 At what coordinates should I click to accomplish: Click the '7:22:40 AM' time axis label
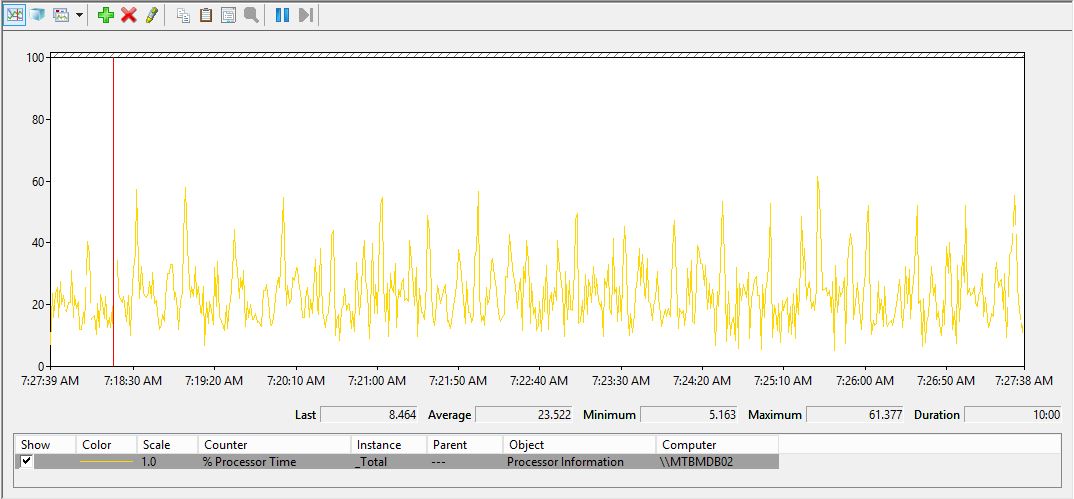click(538, 381)
